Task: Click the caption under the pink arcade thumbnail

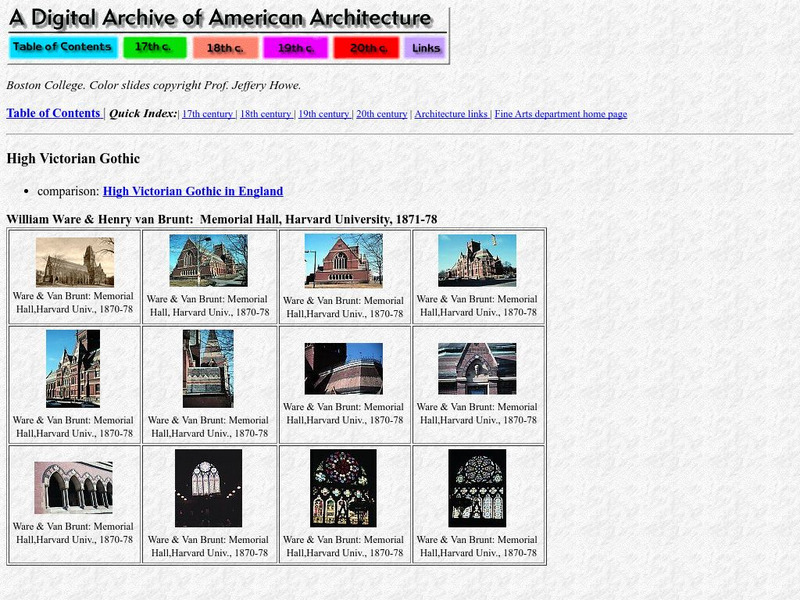Action: coord(74,533)
